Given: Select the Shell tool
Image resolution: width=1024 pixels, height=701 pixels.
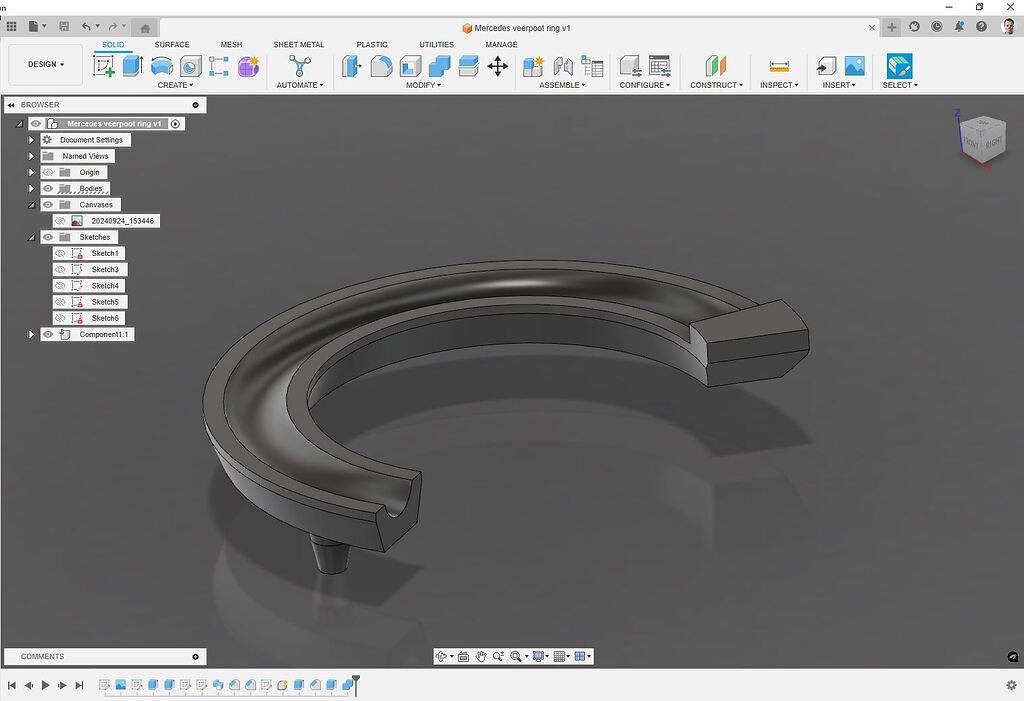Looking at the screenshot, I should (x=410, y=66).
